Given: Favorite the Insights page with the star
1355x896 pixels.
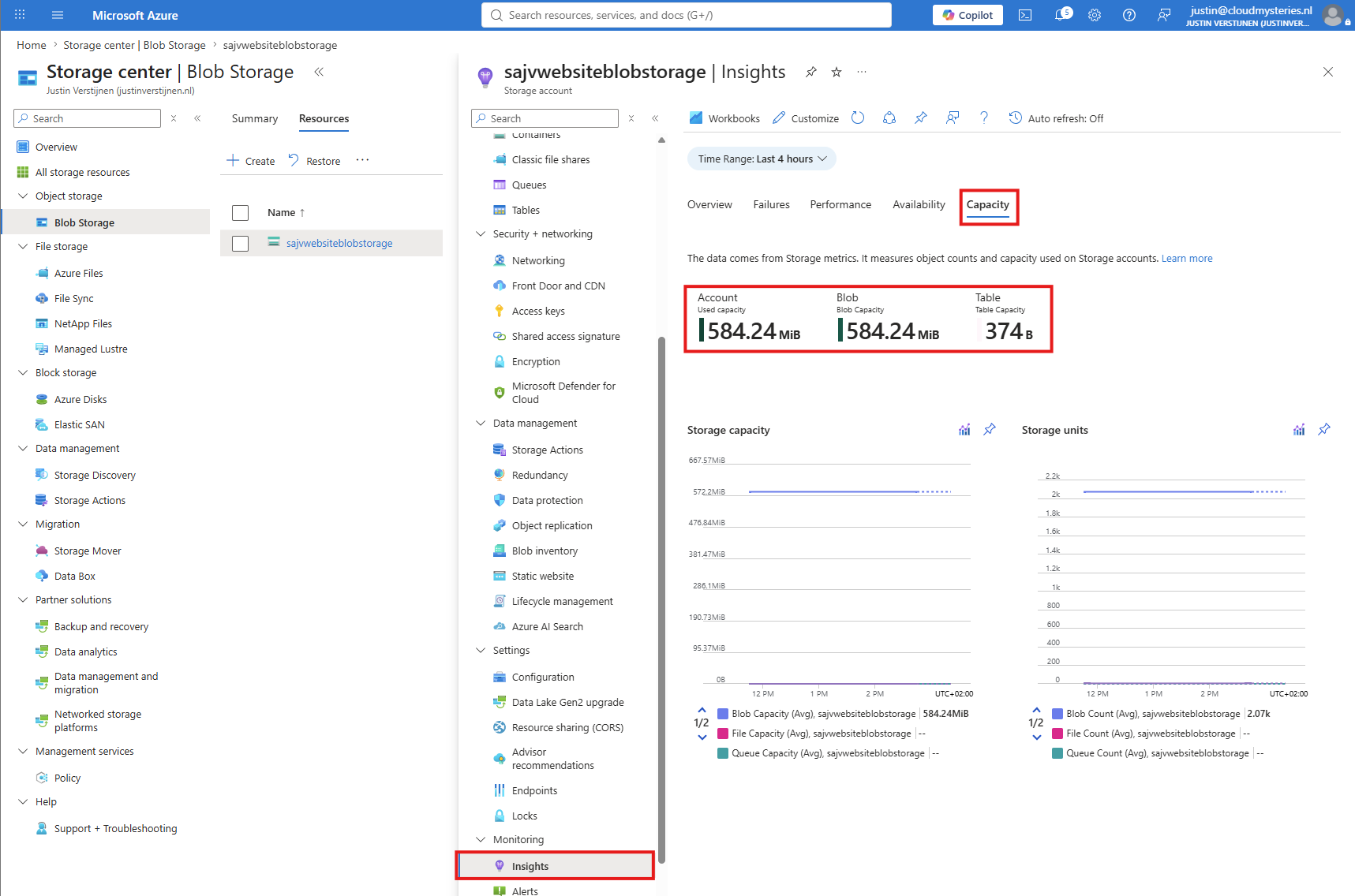Looking at the screenshot, I should (x=837, y=72).
